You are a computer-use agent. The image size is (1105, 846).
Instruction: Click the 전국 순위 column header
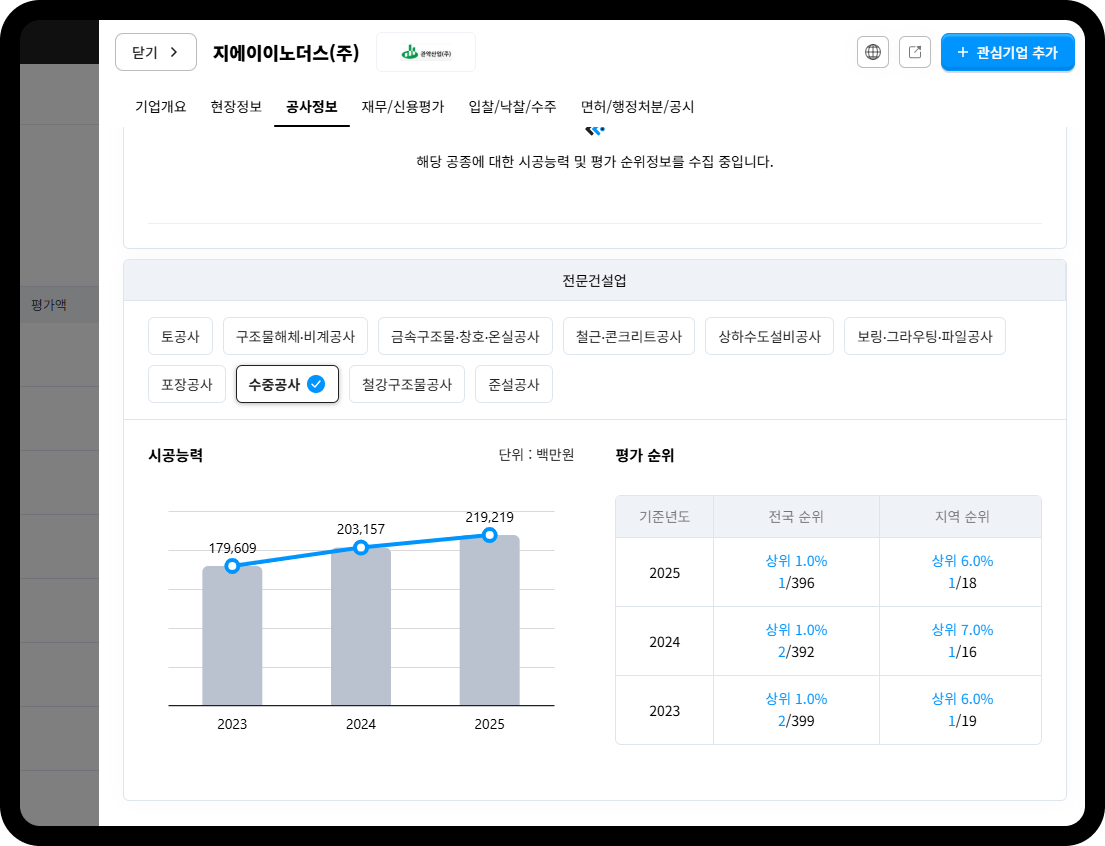[796, 517]
